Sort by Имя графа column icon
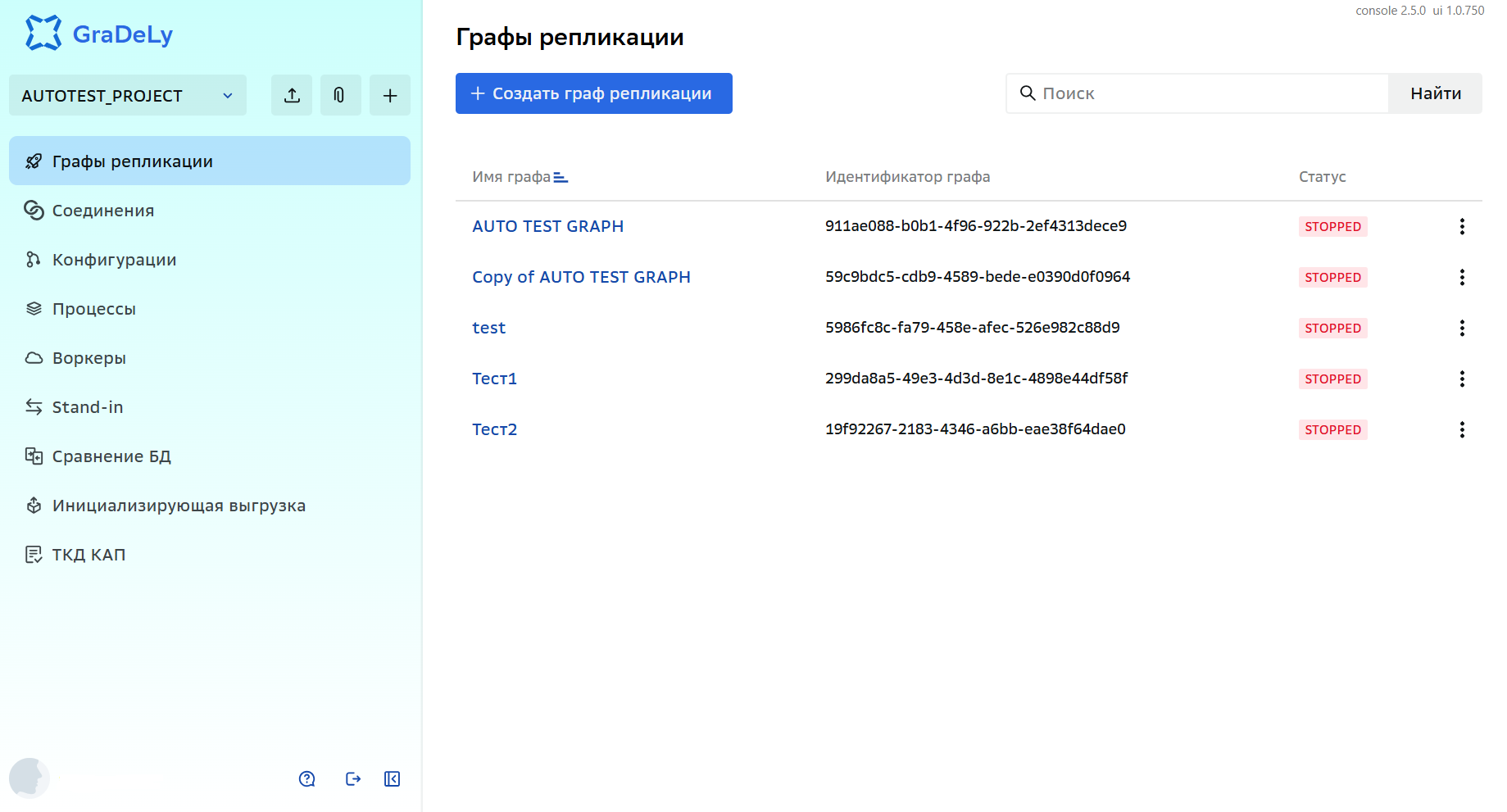Viewport: 1507px width, 812px height. click(561, 177)
